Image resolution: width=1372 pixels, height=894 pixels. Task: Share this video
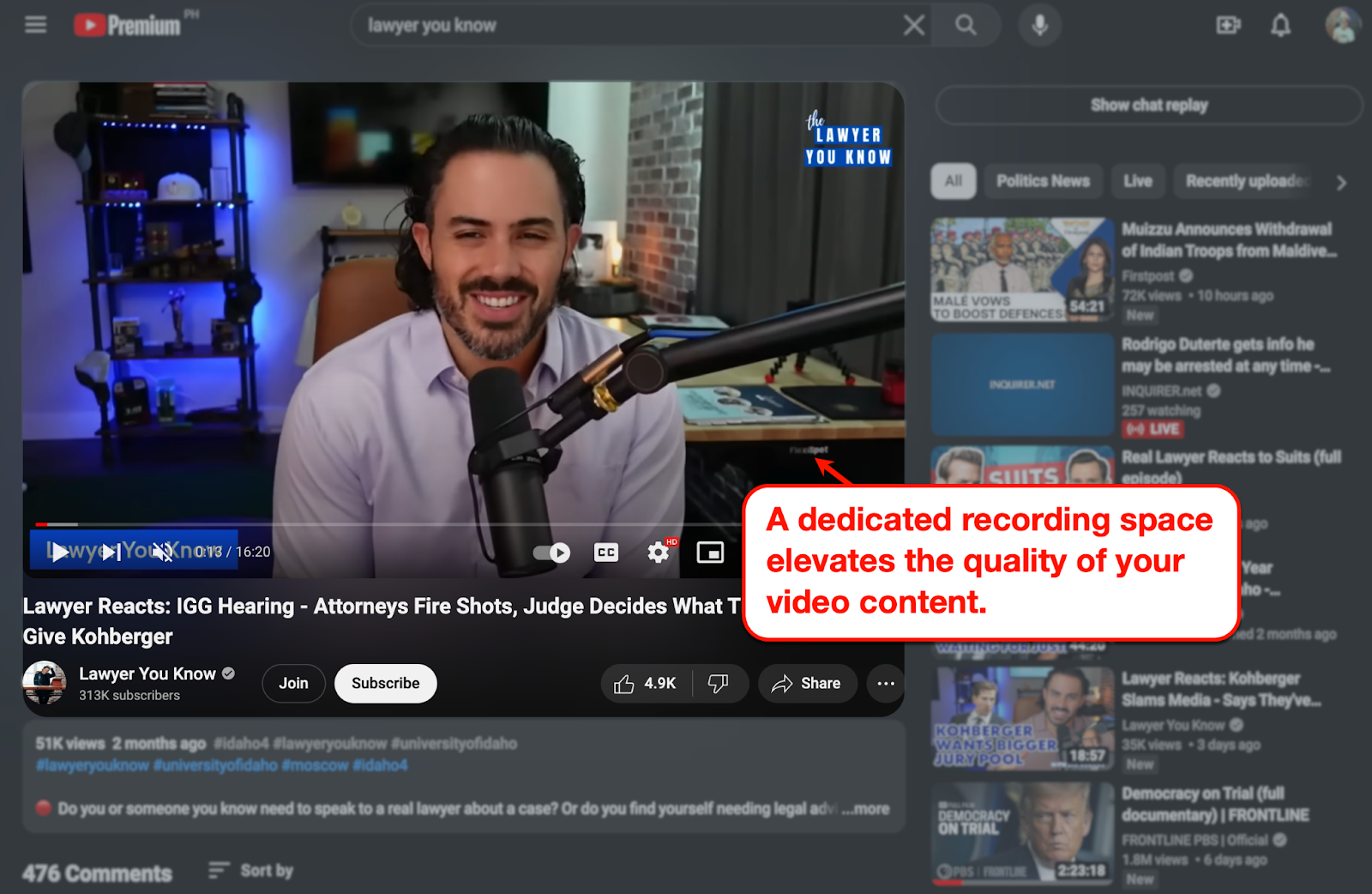click(807, 683)
